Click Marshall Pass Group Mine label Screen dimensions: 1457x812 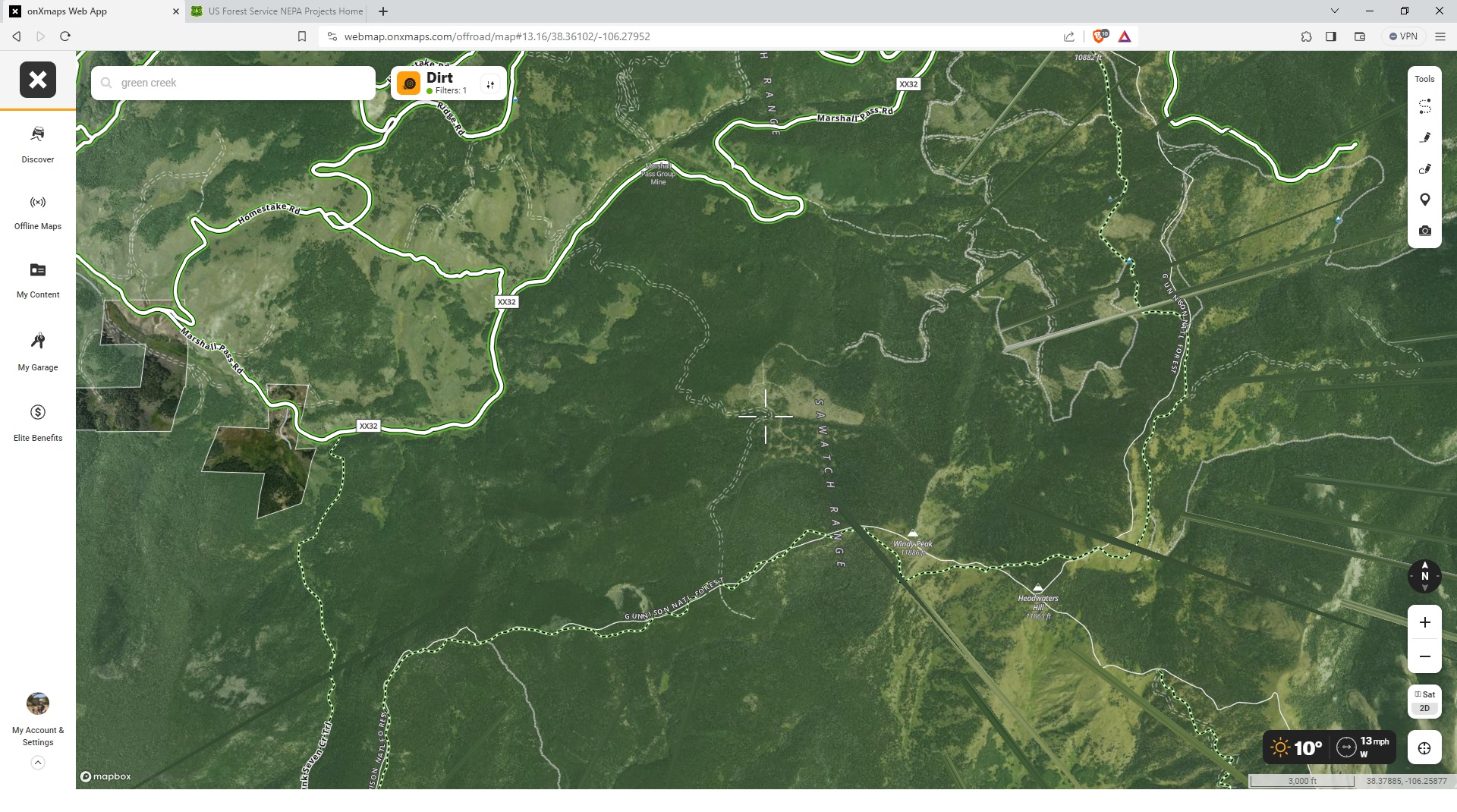[x=658, y=174]
